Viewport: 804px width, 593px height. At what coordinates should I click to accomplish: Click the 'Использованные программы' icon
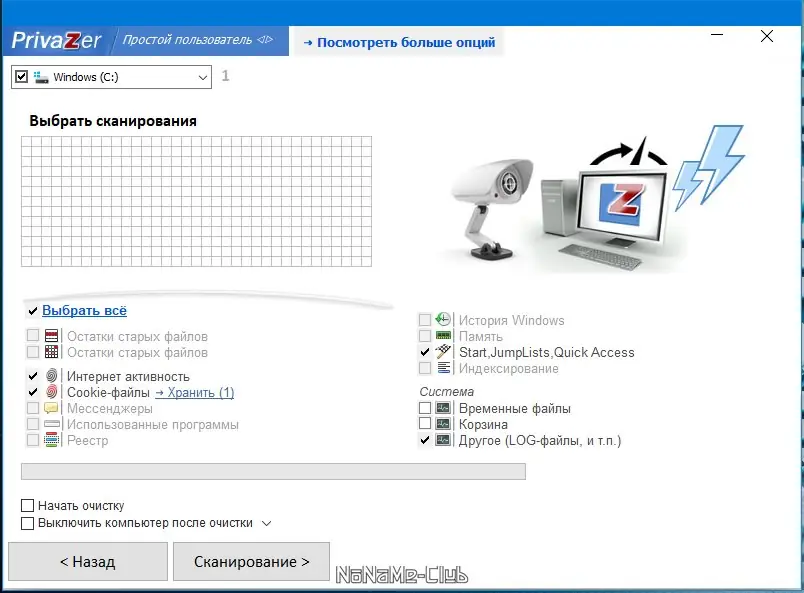tap(52, 424)
